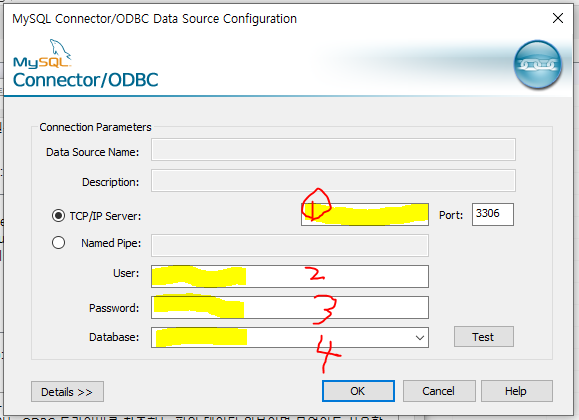Focus the Description input field
Screen dimensions: 579x420
click(333, 181)
